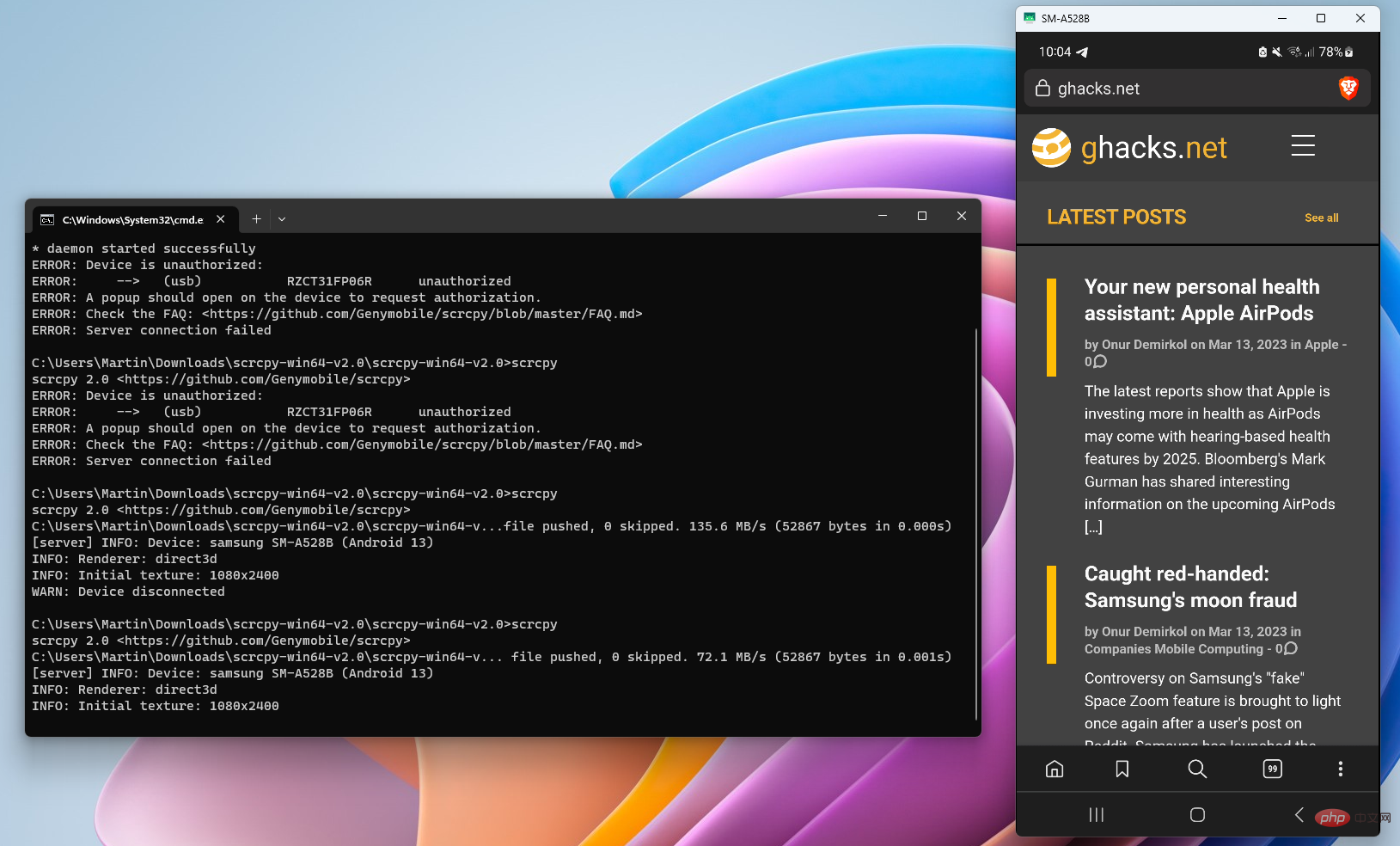1400x846 pixels.
Task: Open Android recent apps button
Action: [x=1096, y=815]
